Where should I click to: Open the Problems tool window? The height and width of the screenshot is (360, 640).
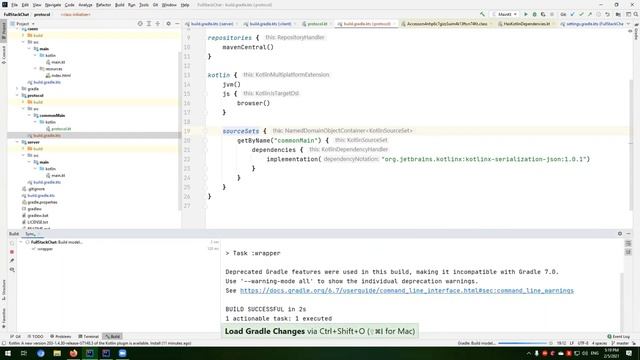click(60, 336)
